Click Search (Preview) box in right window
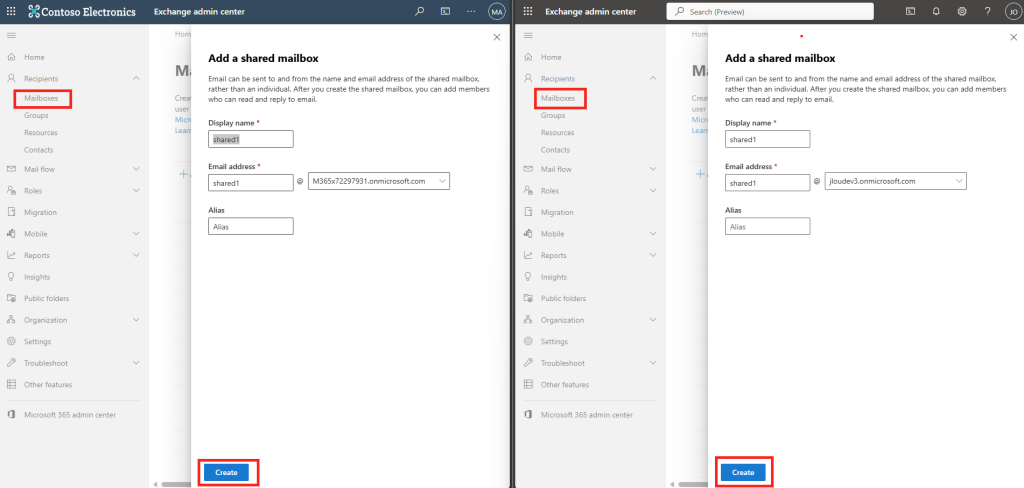The height and width of the screenshot is (488, 1024). coord(770,12)
